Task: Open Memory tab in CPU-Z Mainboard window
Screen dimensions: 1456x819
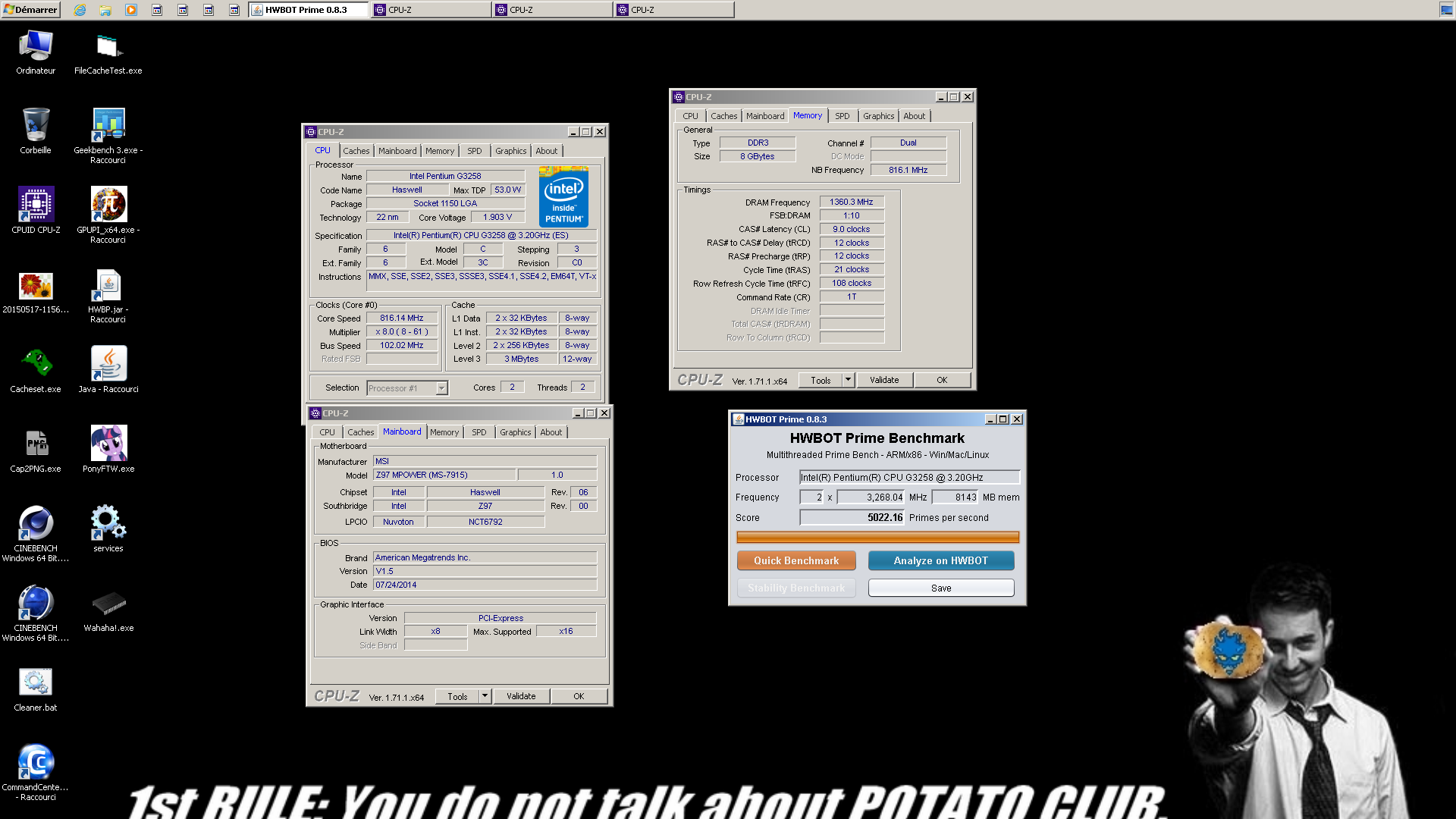Action: point(444,432)
